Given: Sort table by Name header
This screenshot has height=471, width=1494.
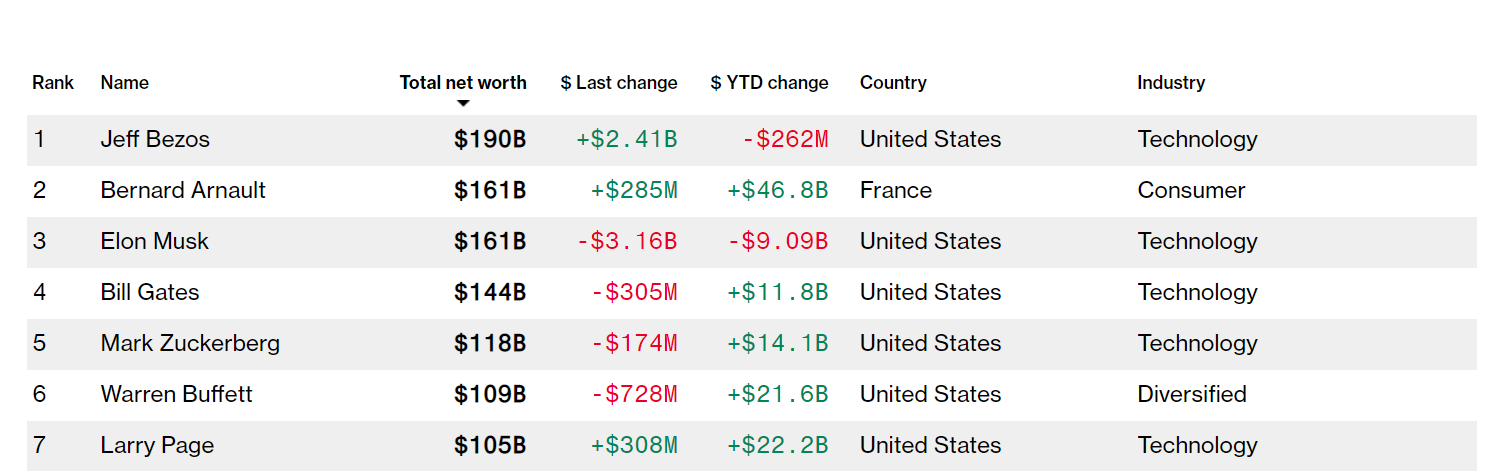Looking at the screenshot, I should click(125, 83).
